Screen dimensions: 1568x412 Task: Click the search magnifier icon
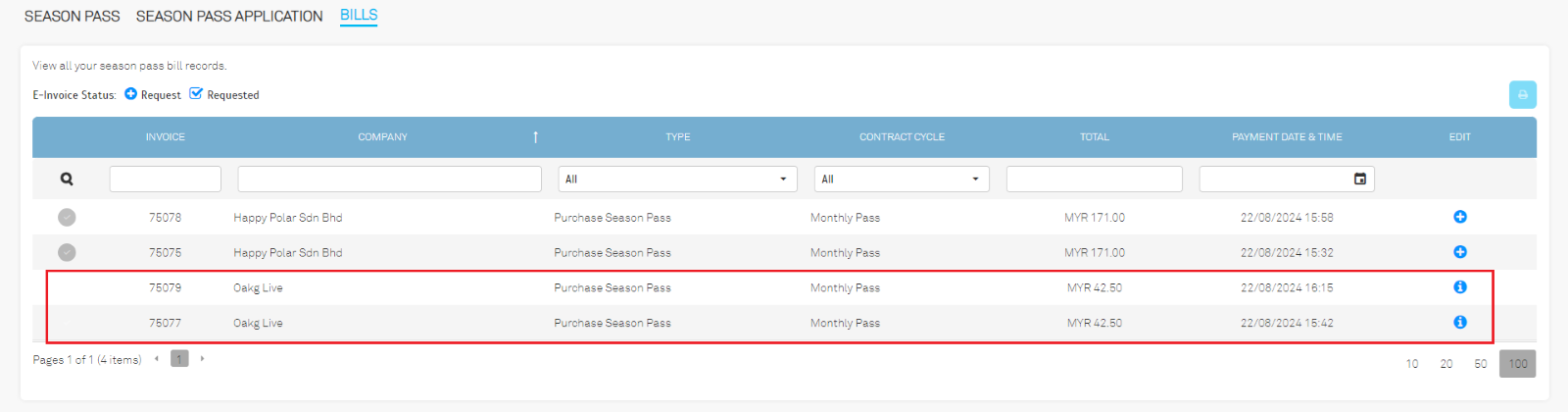coord(67,180)
